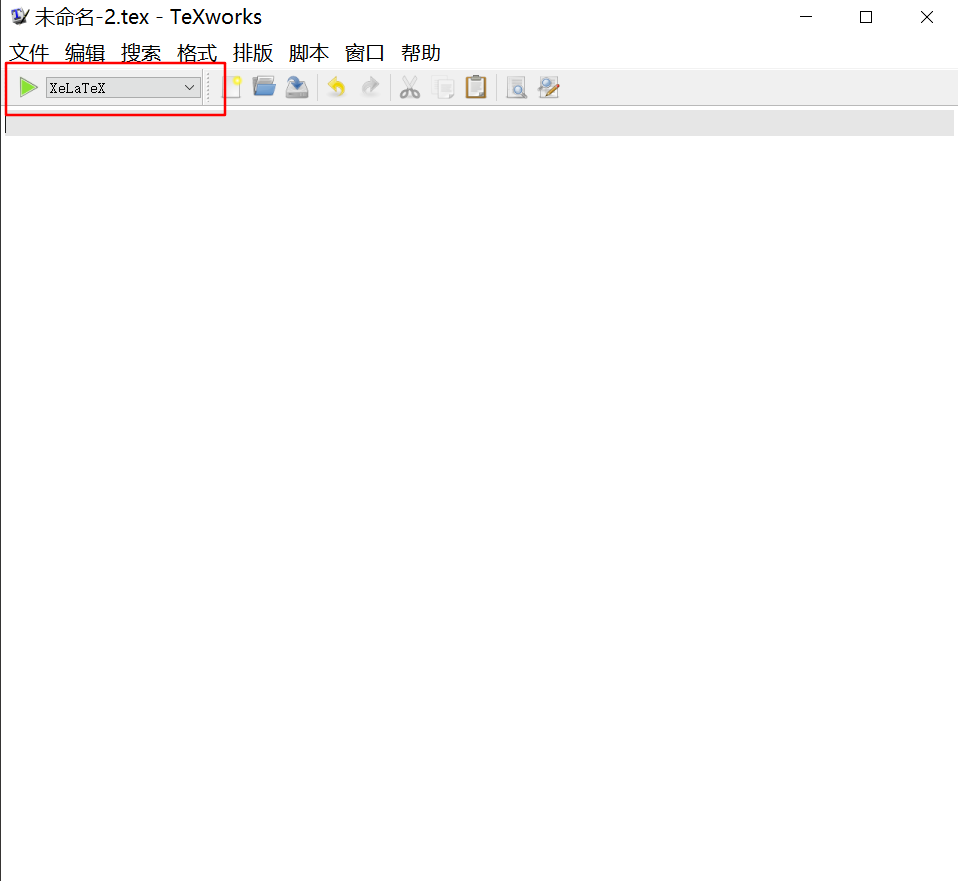Paste using the clipboard icon
Screen dimensions: 958x881
[x=476, y=87]
